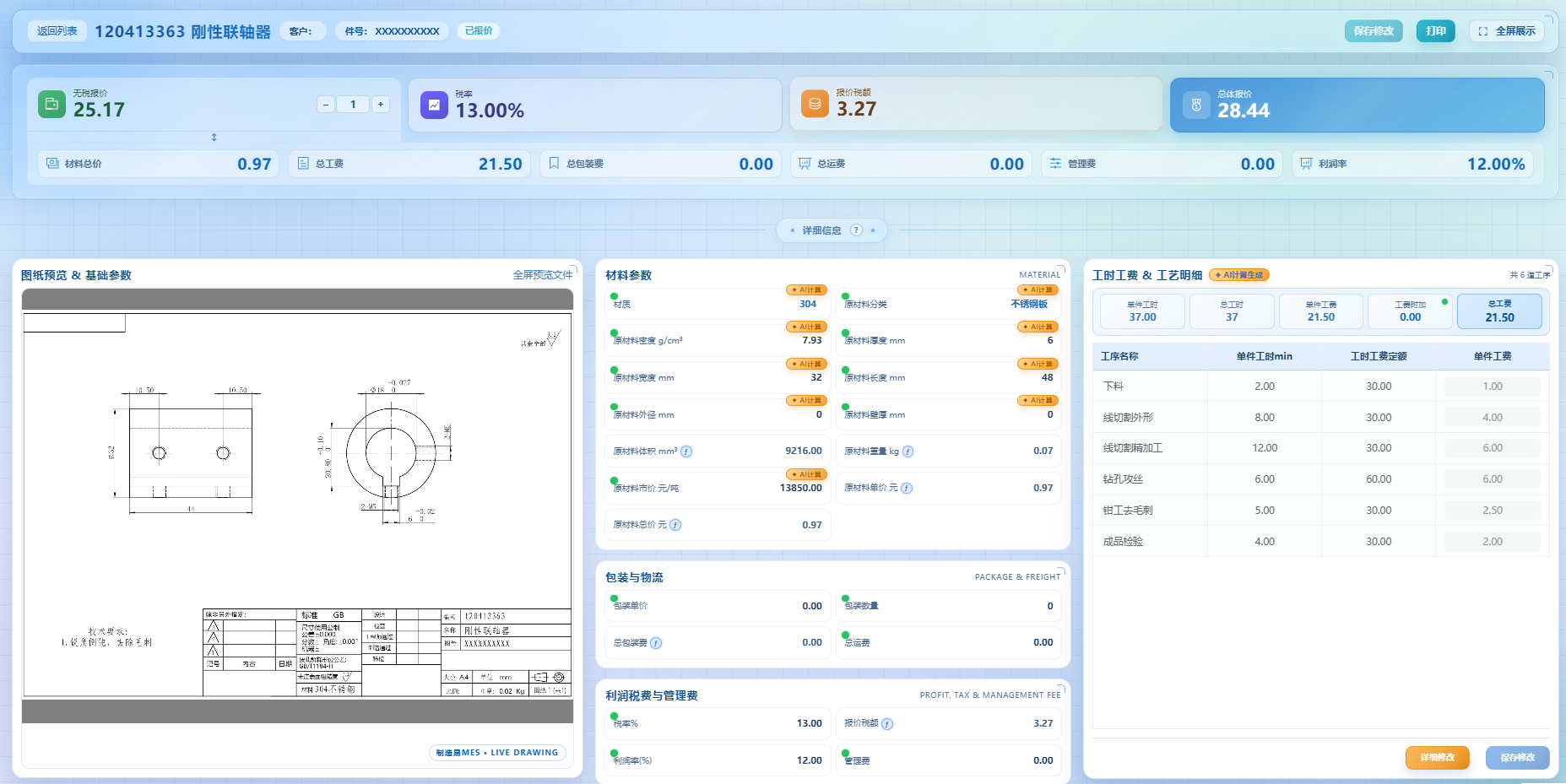The height and width of the screenshot is (784, 1566).
Task: Click the 制造易MES LIVE DRAWING label
Action: pos(497,753)
